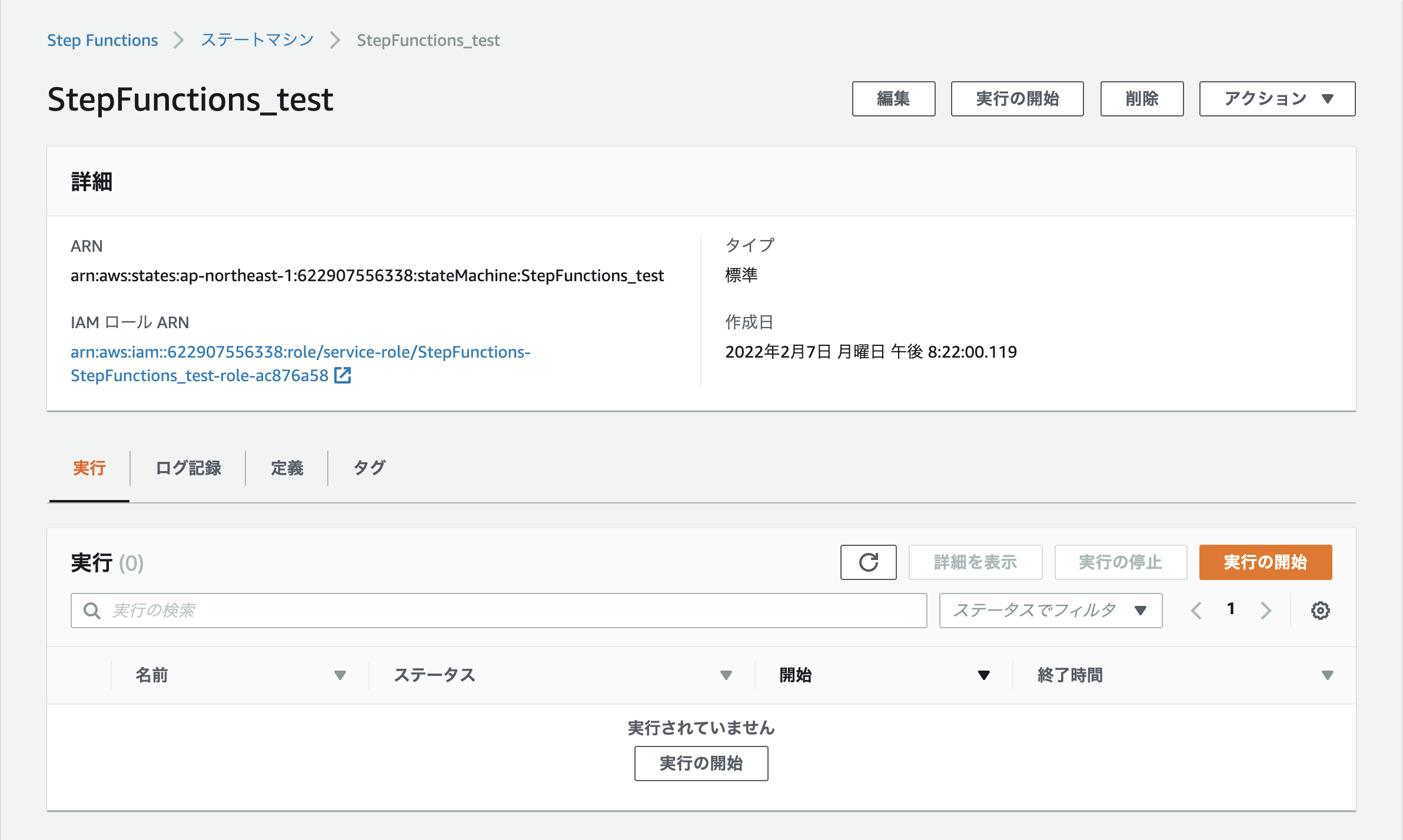
Task: Expand the ステータスでフィルタ dropdown
Action: point(1050,611)
